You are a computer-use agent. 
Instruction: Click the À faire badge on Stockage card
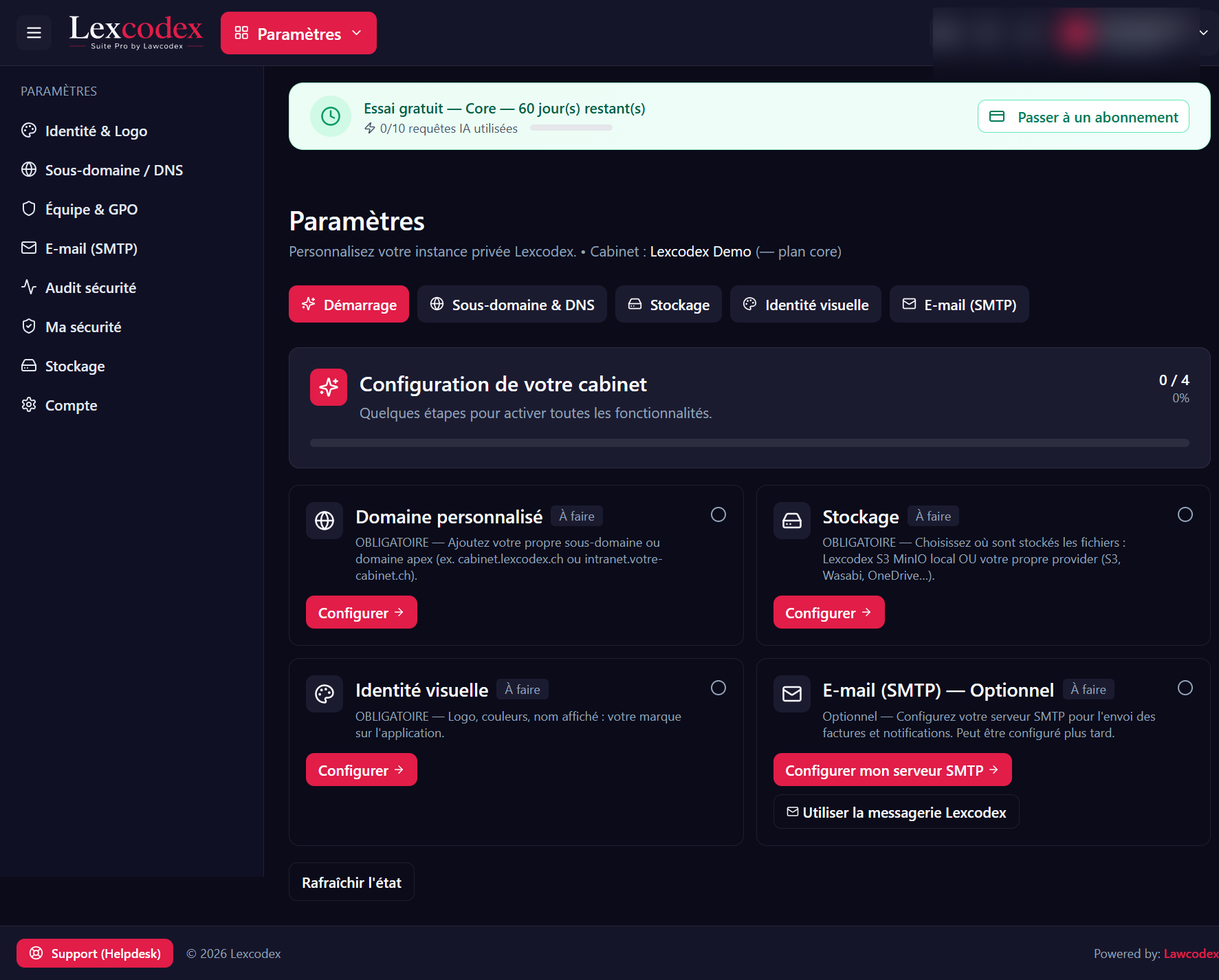tap(933, 516)
